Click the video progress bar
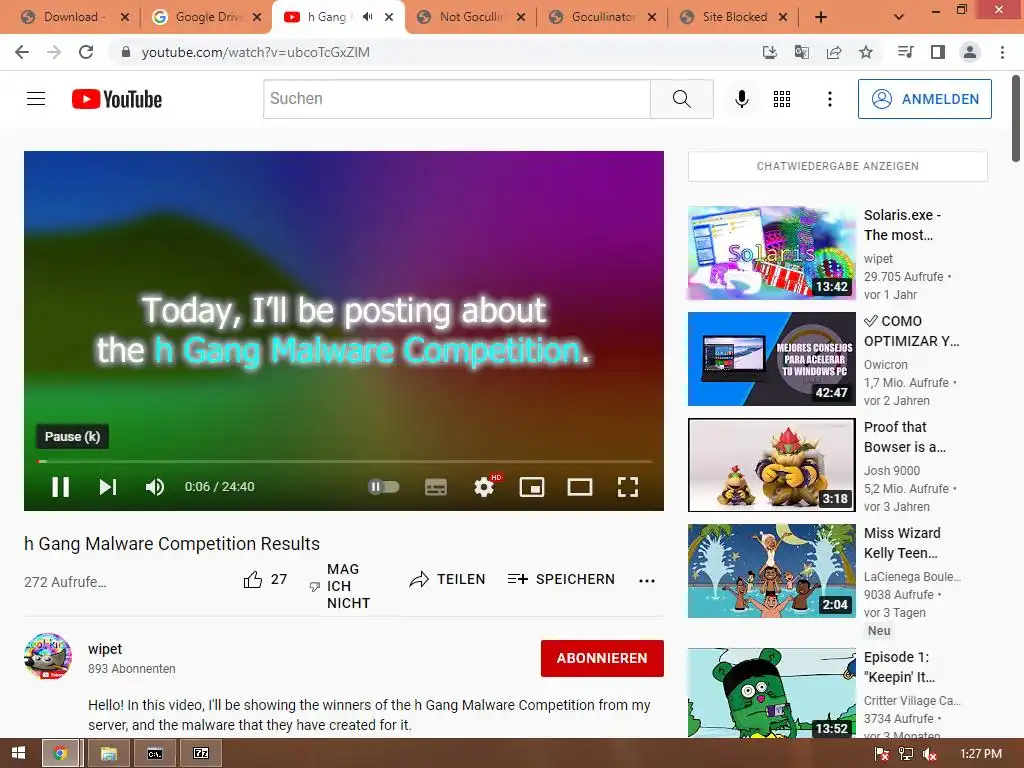The height and width of the screenshot is (768, 1024). [344, 461]
